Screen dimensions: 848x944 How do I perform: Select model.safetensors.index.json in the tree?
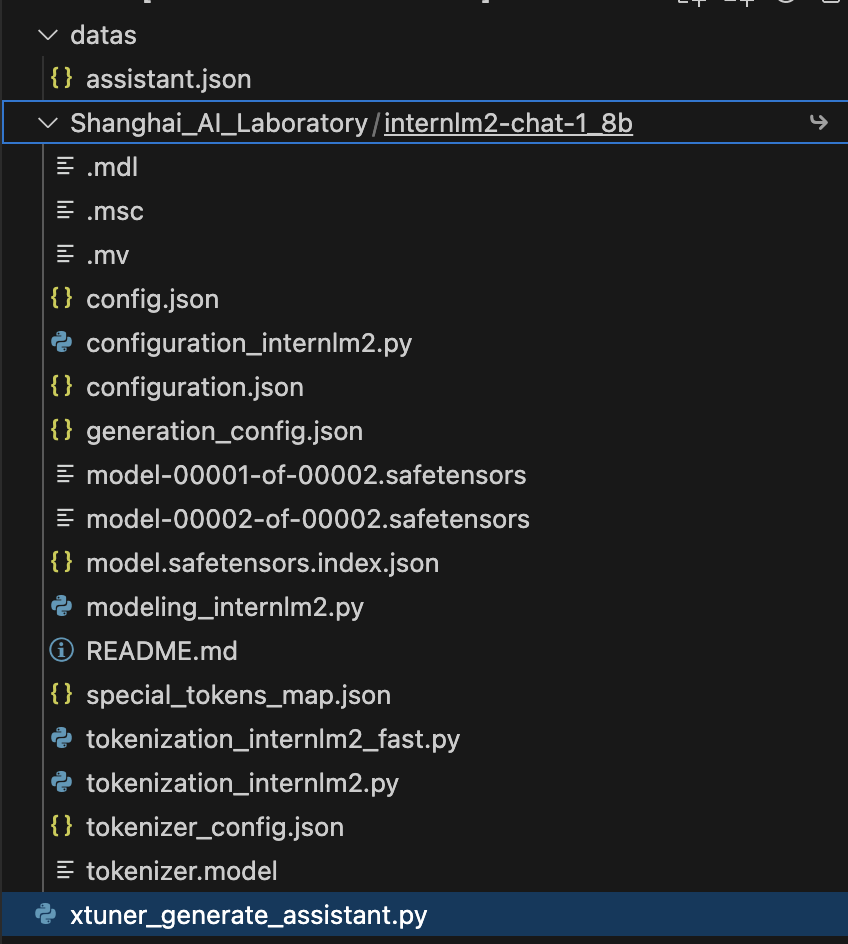262,563
